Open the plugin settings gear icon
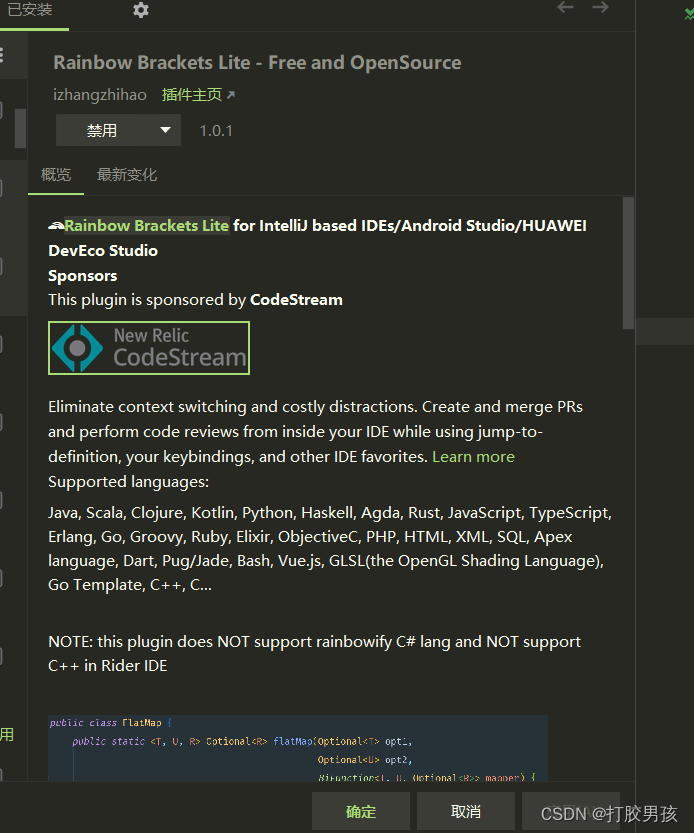This screenshot has width=694, height=833. coord(141,10)
